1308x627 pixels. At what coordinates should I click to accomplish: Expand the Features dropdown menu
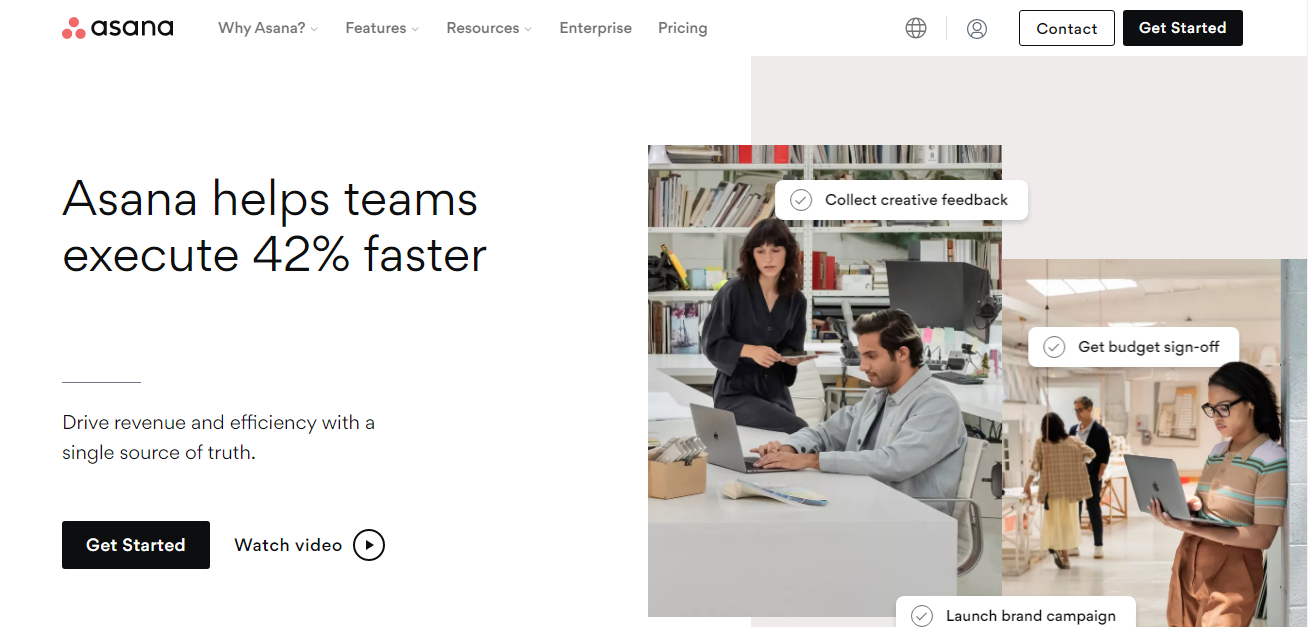pyautogui.click(x=382, y=28)
